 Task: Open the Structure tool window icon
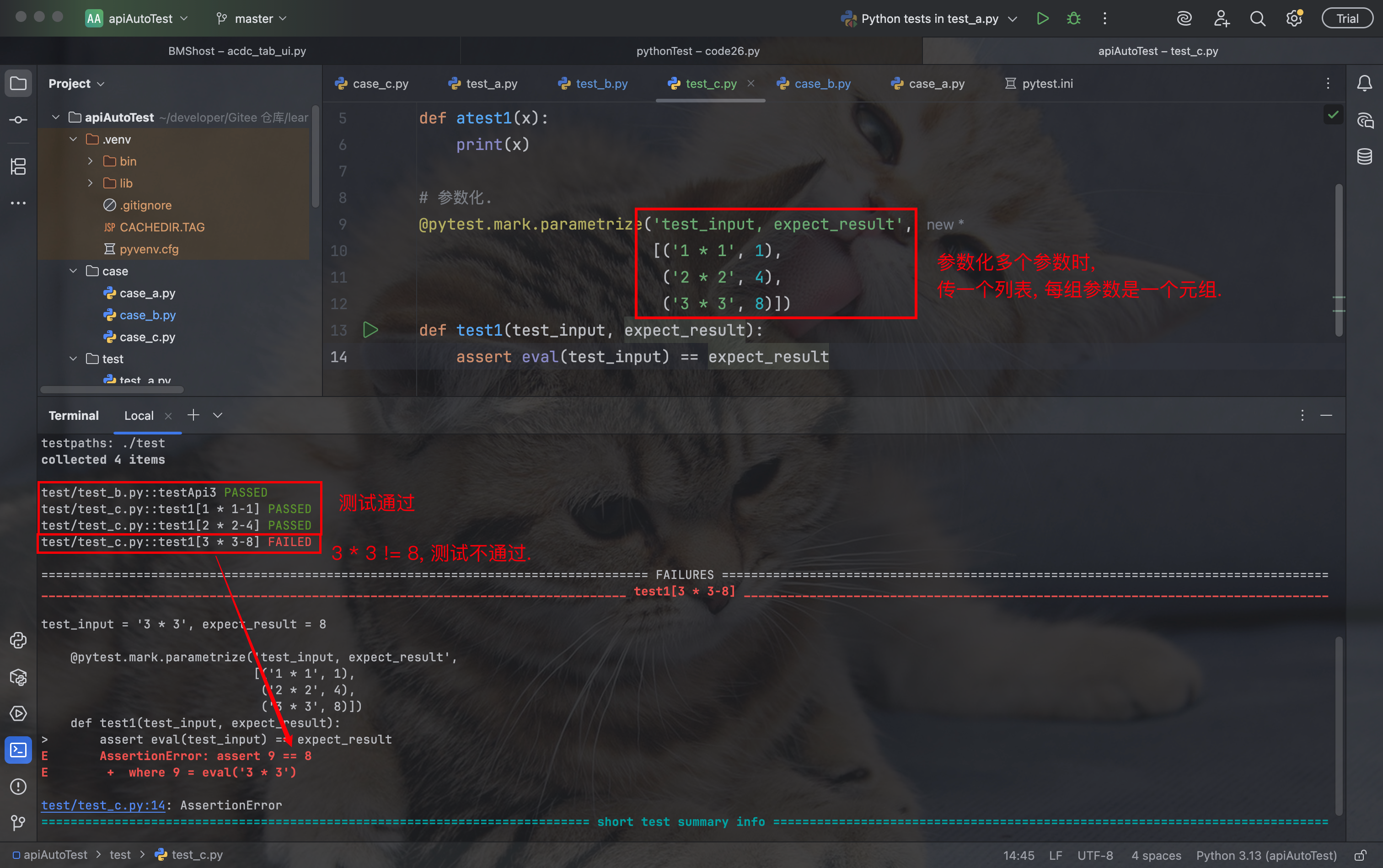pyautogui.click(x=18, y=166)
